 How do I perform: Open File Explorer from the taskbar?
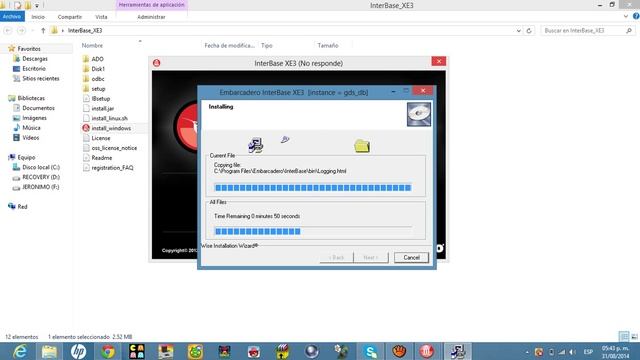(49, 351)
